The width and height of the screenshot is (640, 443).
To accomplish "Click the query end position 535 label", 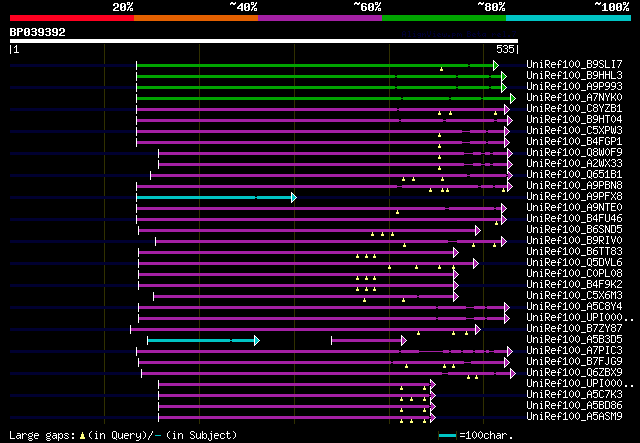I will click(x=505, y=49).
